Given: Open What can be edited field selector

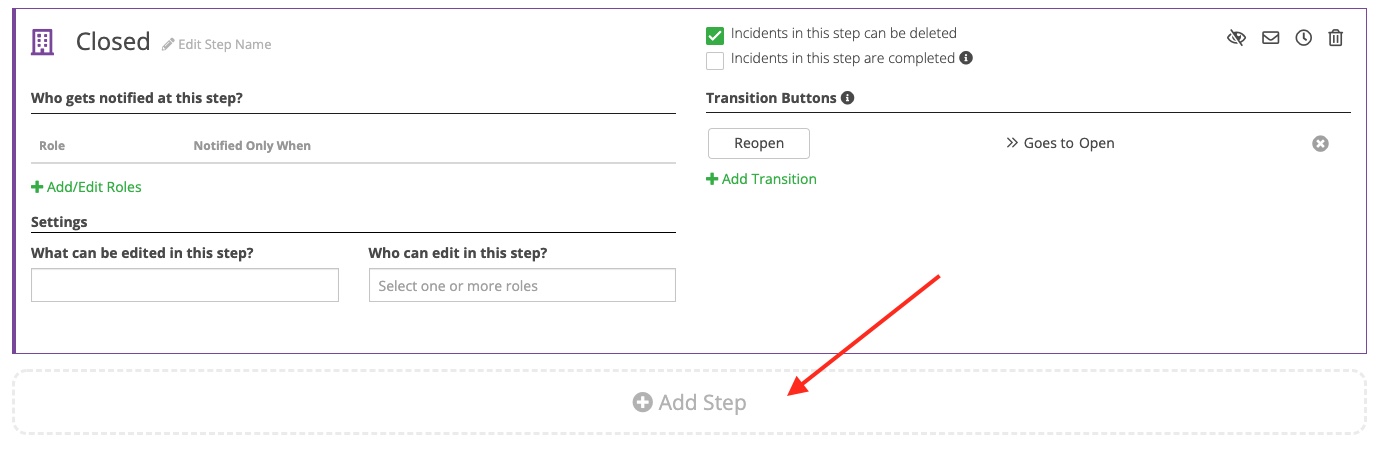Looking at the screenshot, I should coord(185,286).
